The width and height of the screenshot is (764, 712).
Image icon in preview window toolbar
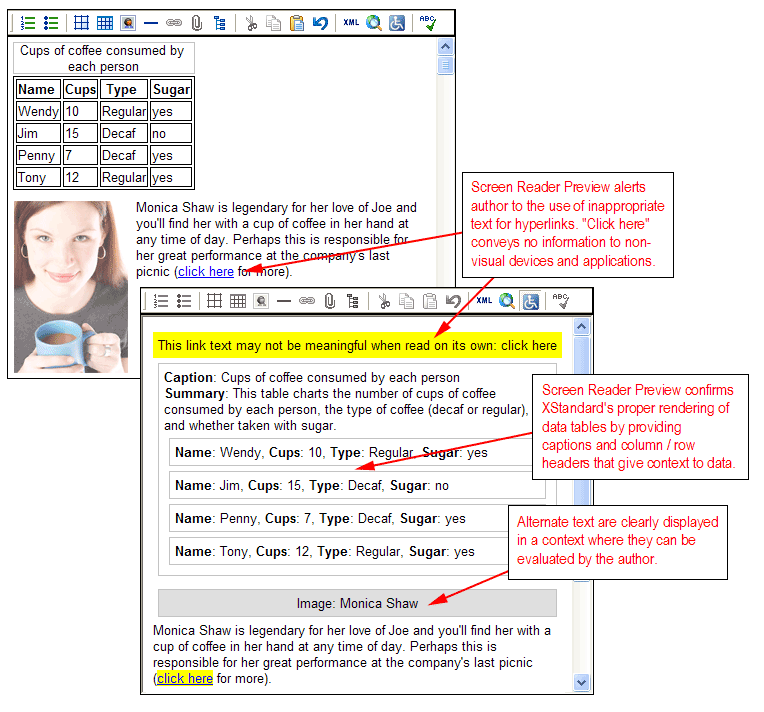[x=261, y=301]
